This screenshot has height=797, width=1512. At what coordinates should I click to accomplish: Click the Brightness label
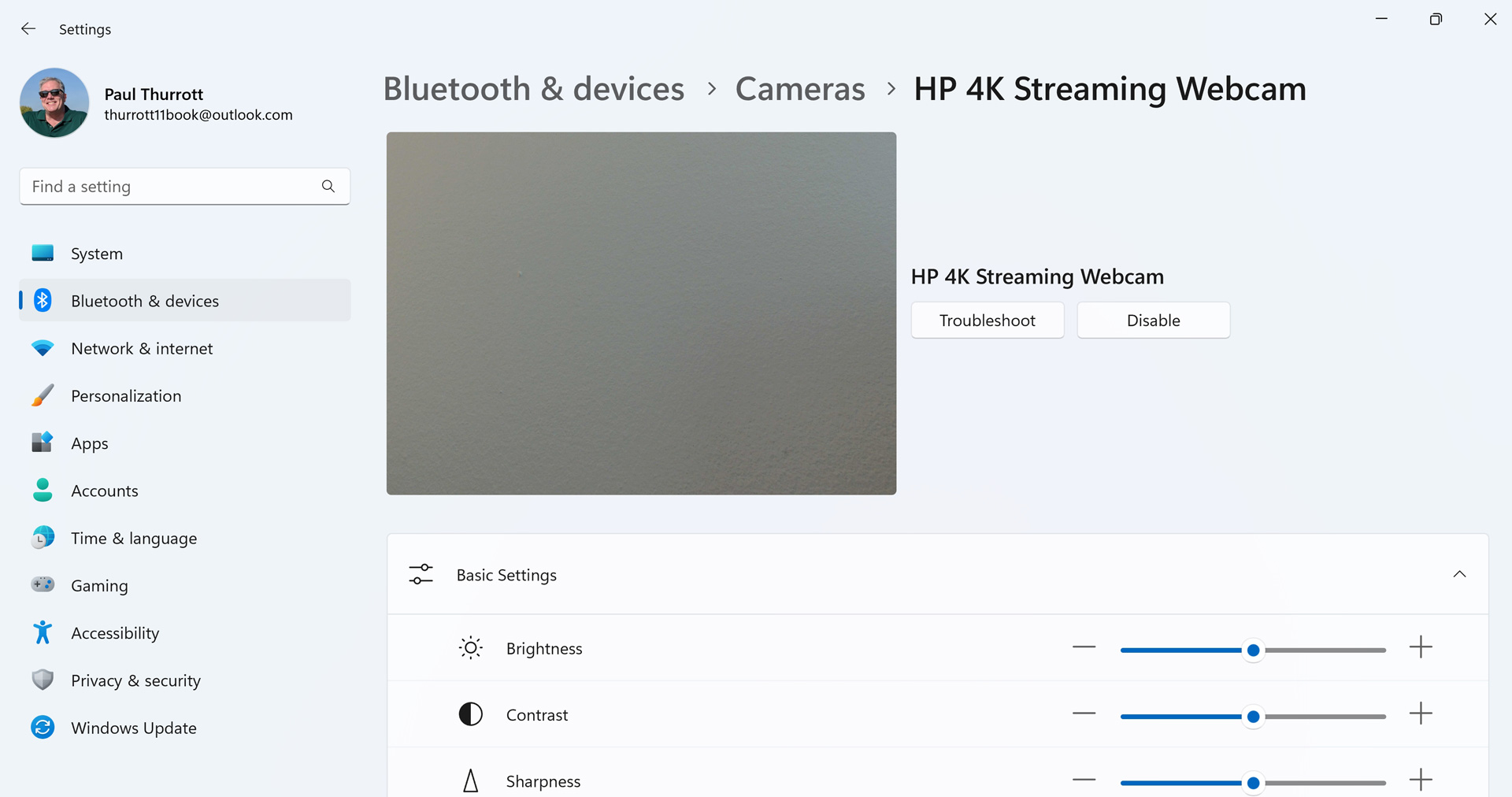click(544, 649)
